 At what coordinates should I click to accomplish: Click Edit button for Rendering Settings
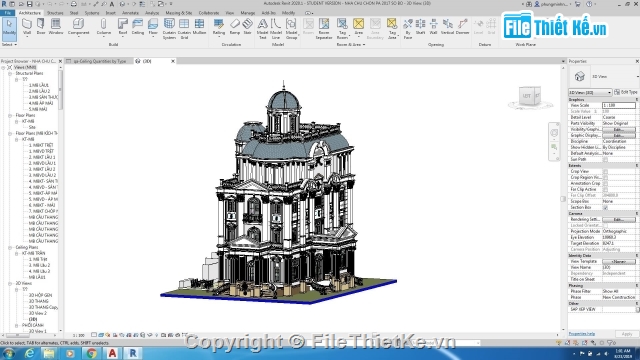[x=619, y=220]
